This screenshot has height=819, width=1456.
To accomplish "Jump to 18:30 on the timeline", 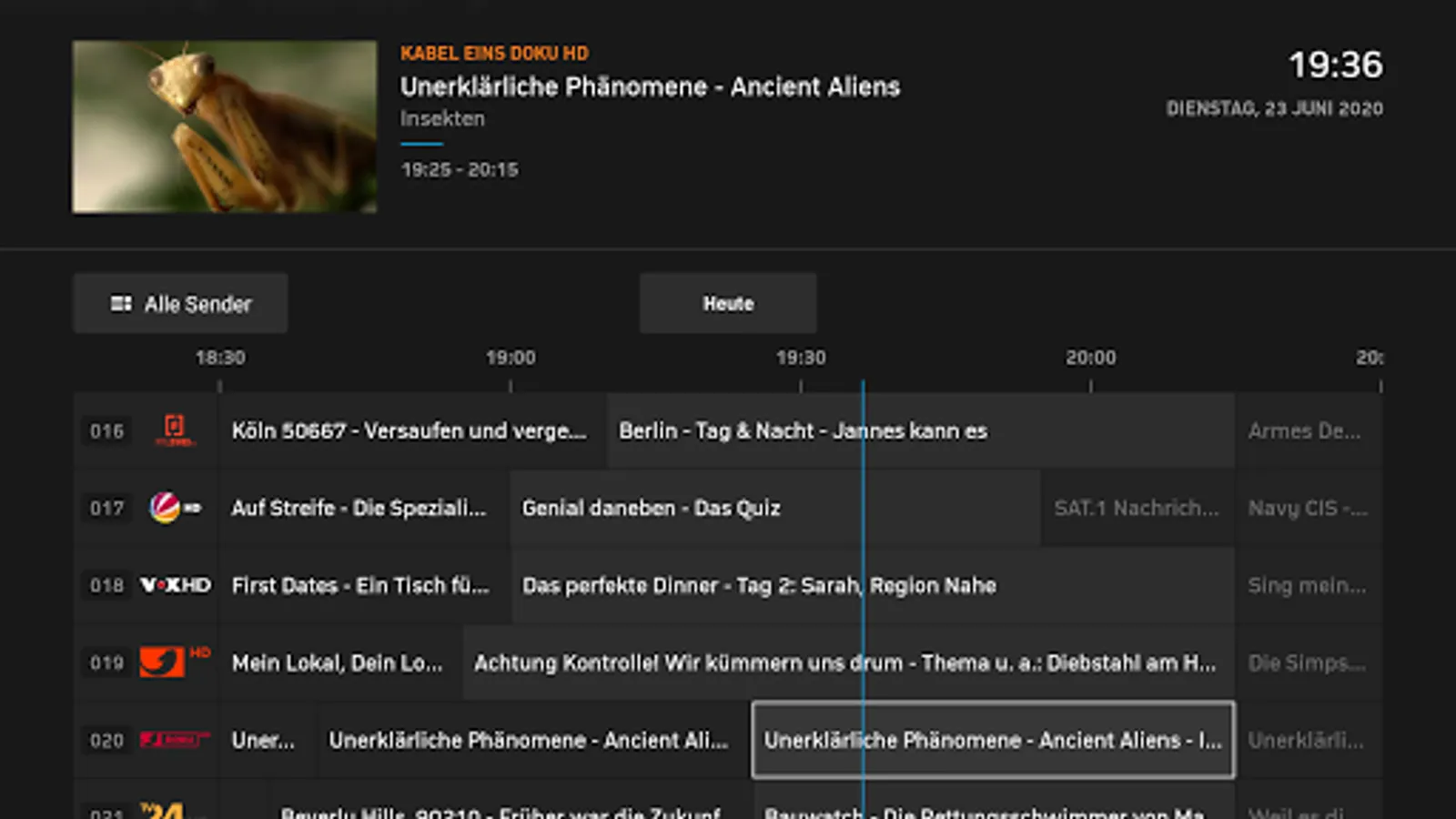I will [220, 358].
